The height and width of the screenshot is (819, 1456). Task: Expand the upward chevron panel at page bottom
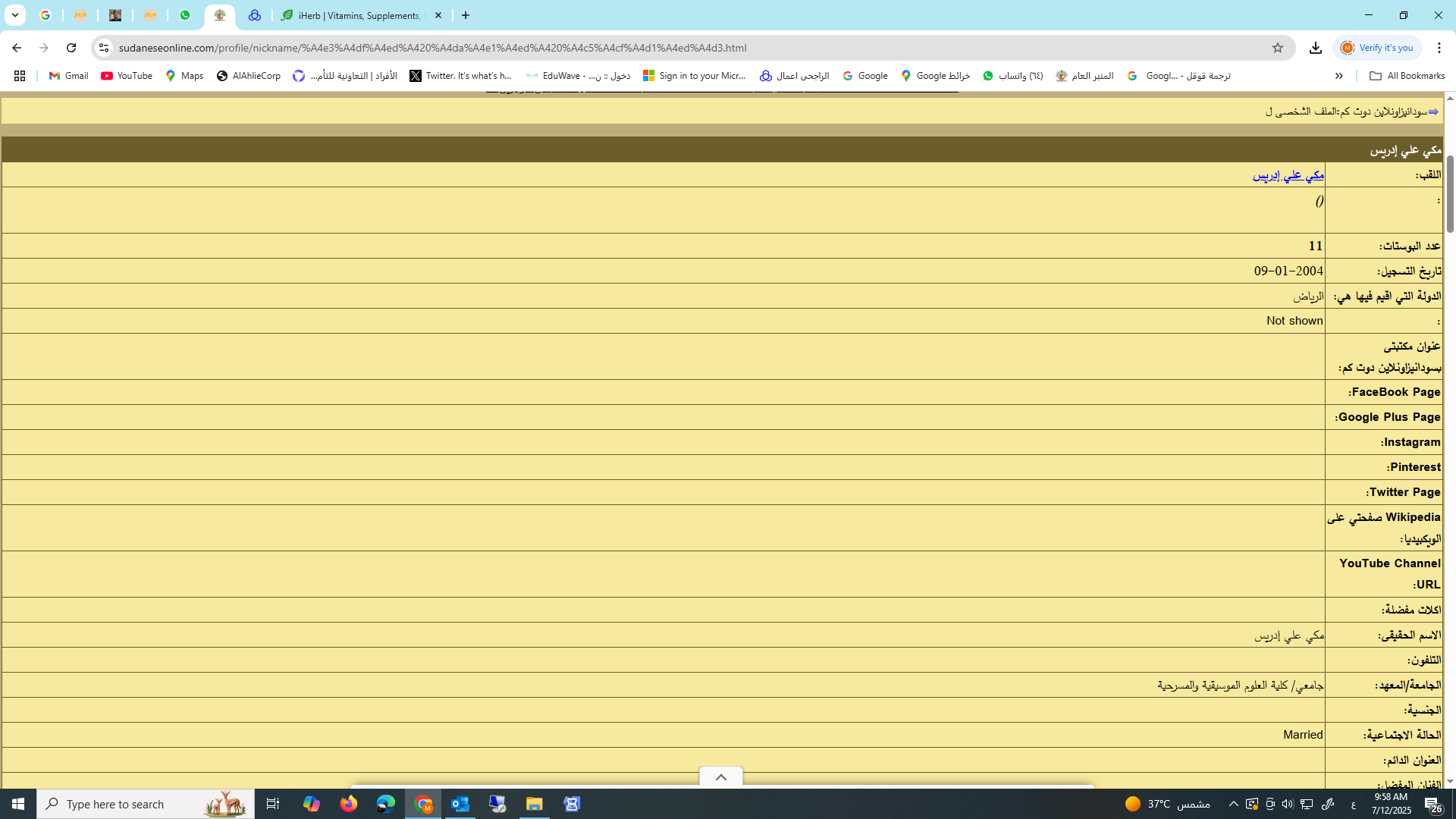point(721,777)
